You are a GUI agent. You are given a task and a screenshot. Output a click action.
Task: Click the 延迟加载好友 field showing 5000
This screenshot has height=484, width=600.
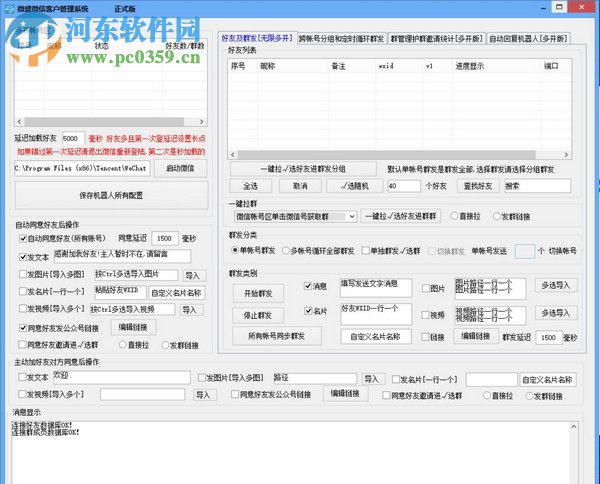pos(73,138)
